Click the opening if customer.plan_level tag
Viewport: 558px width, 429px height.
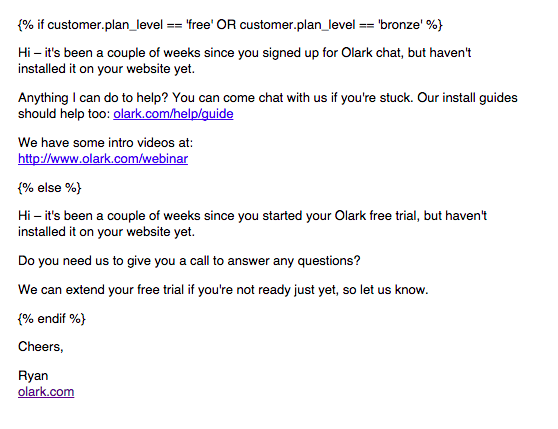(x=230, y=25)
